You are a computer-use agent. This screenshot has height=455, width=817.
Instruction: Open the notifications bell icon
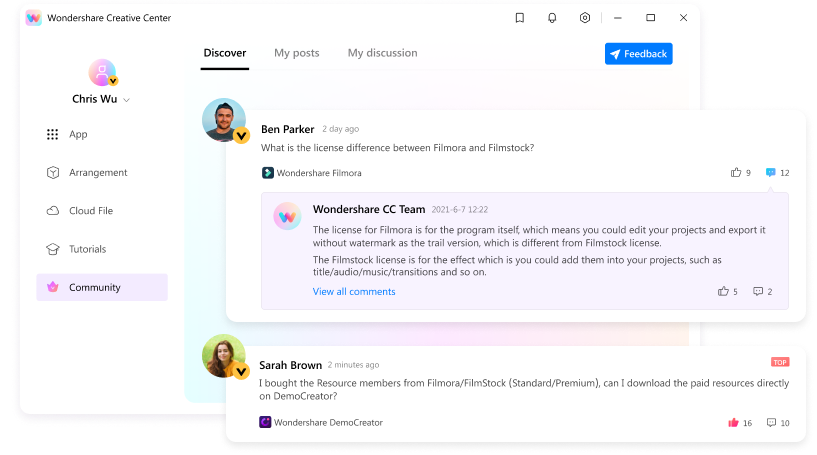tap(552, 18)
